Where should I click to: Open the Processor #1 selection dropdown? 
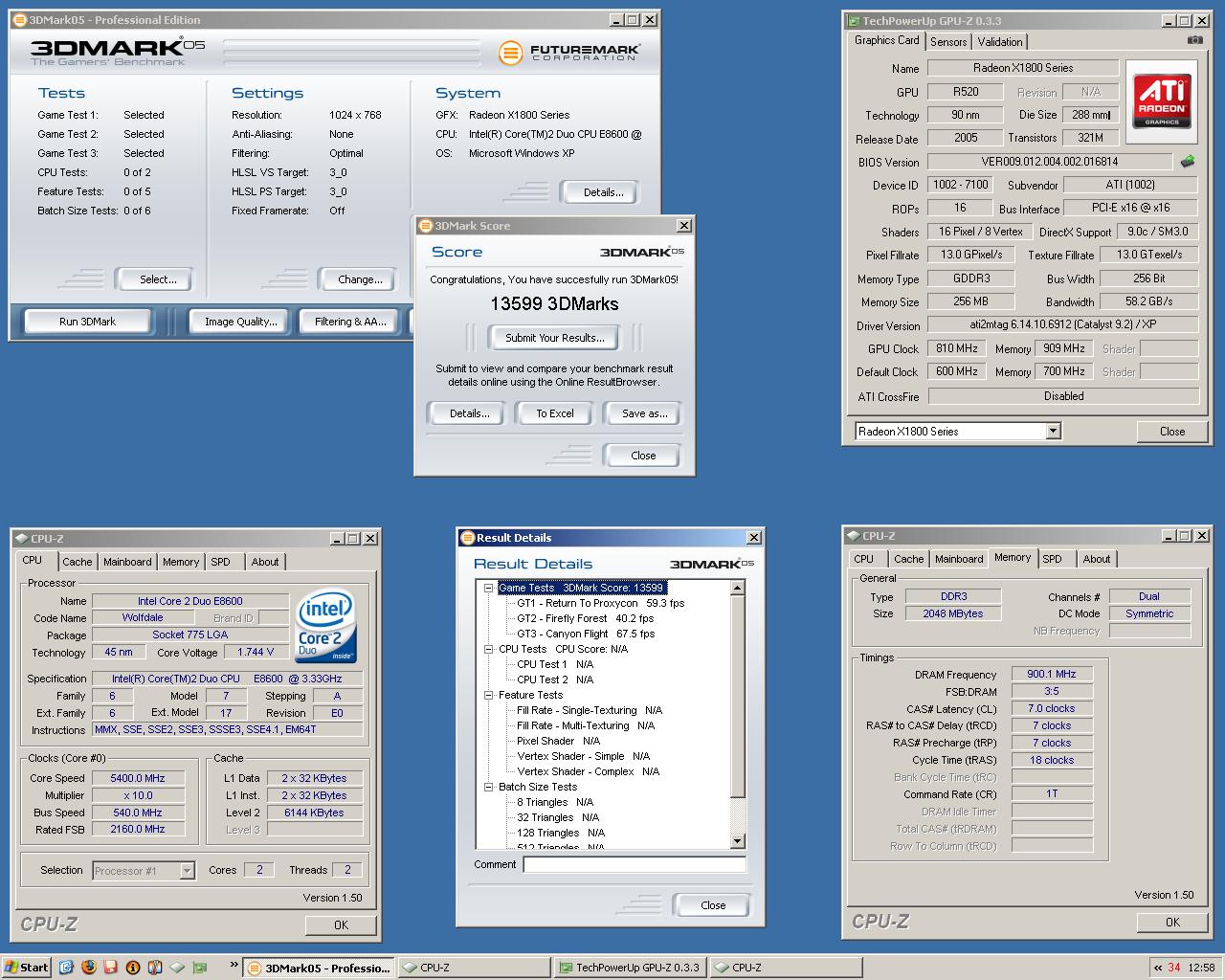coord(187,870)
